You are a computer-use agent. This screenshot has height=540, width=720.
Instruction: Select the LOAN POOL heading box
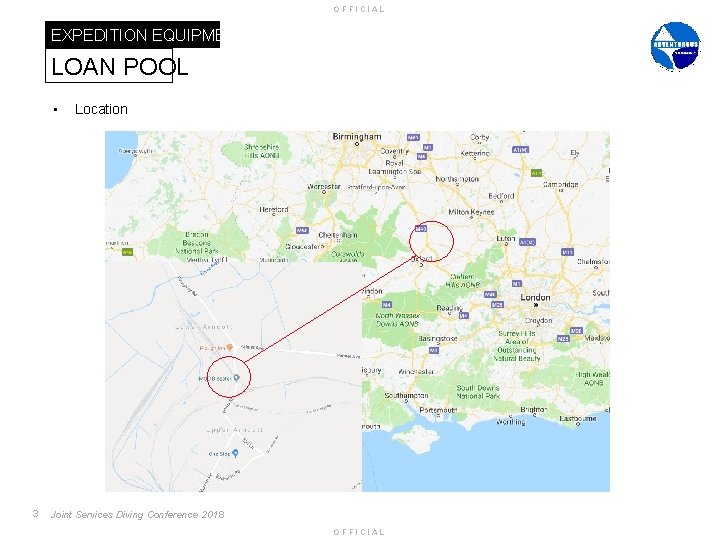(109, 66)
